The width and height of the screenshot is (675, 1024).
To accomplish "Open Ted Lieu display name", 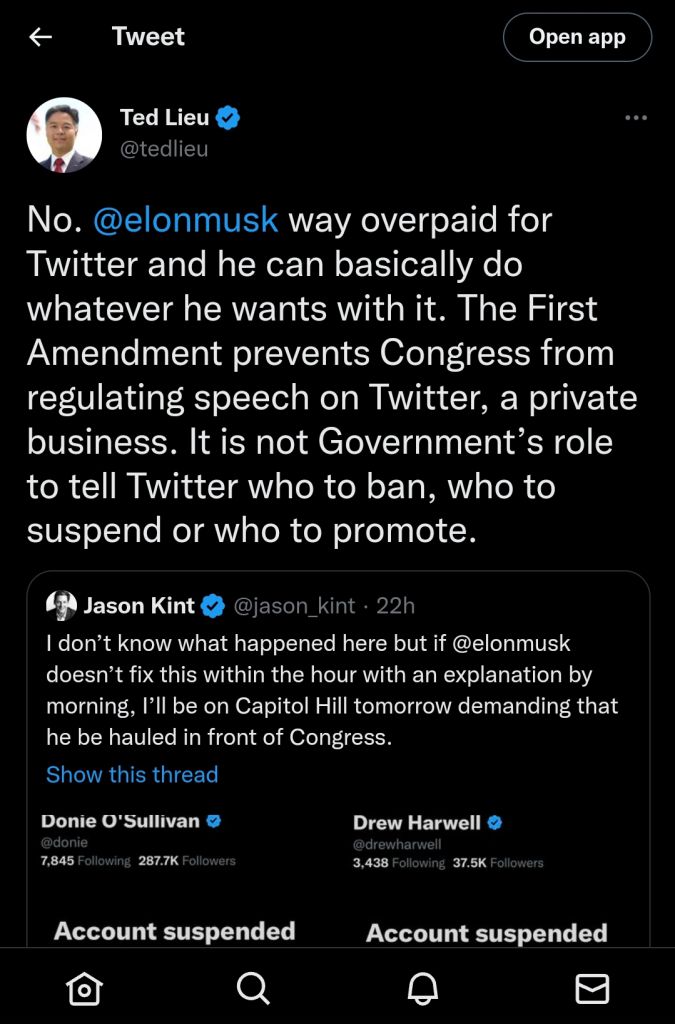I will (164, 118).
